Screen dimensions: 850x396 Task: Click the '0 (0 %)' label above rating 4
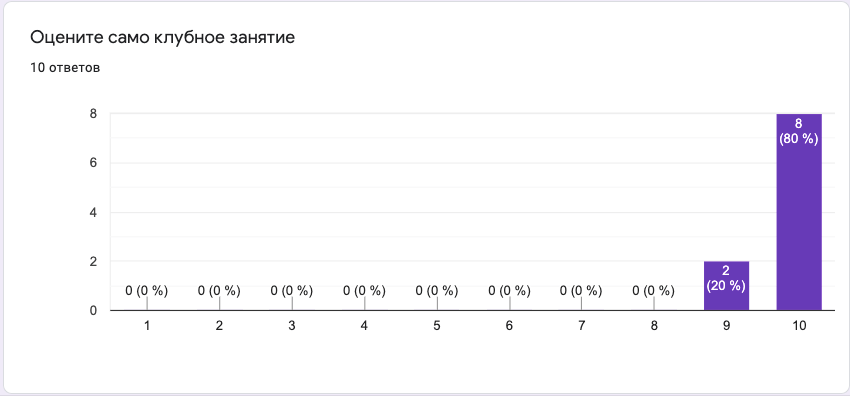364,291
